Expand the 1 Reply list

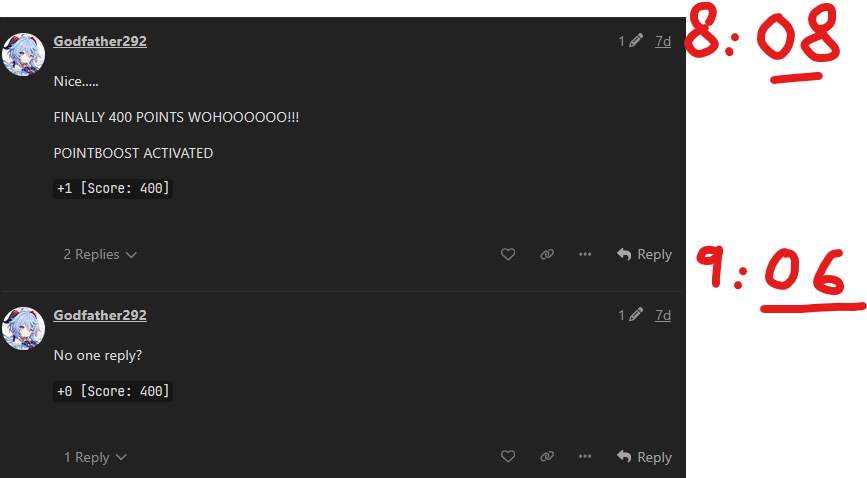coord(95,458)
